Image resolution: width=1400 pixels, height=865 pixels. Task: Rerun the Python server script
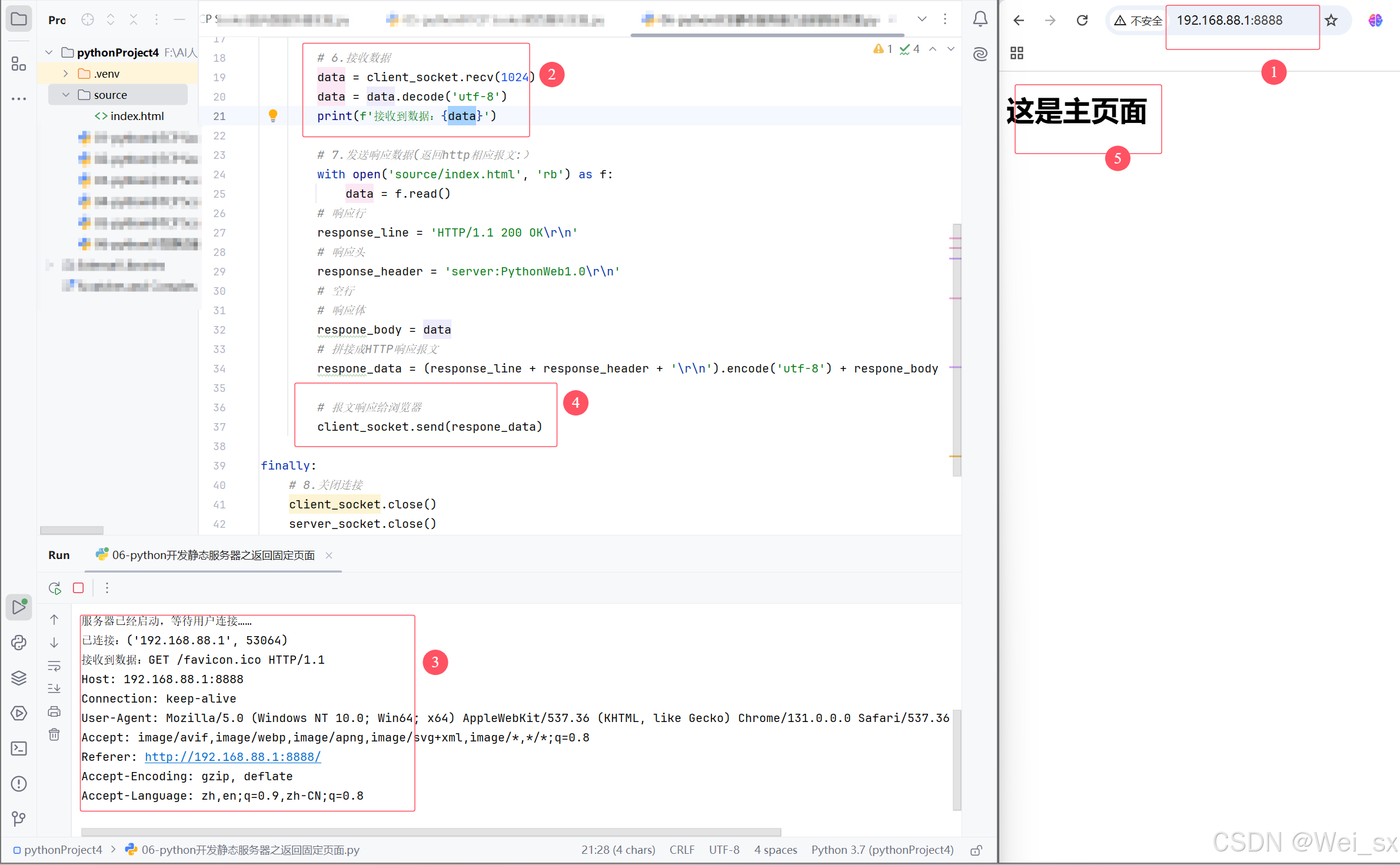tap(54, 587)
